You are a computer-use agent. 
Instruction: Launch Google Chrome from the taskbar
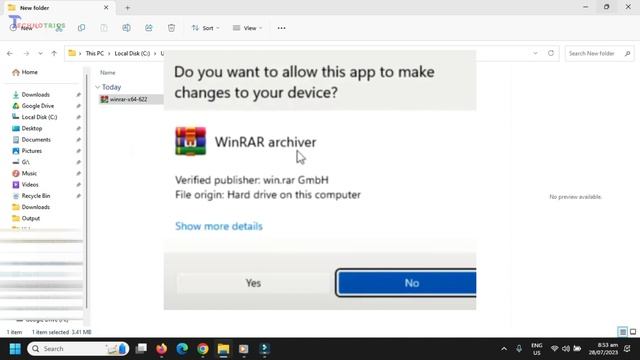(x=203, y=349)
